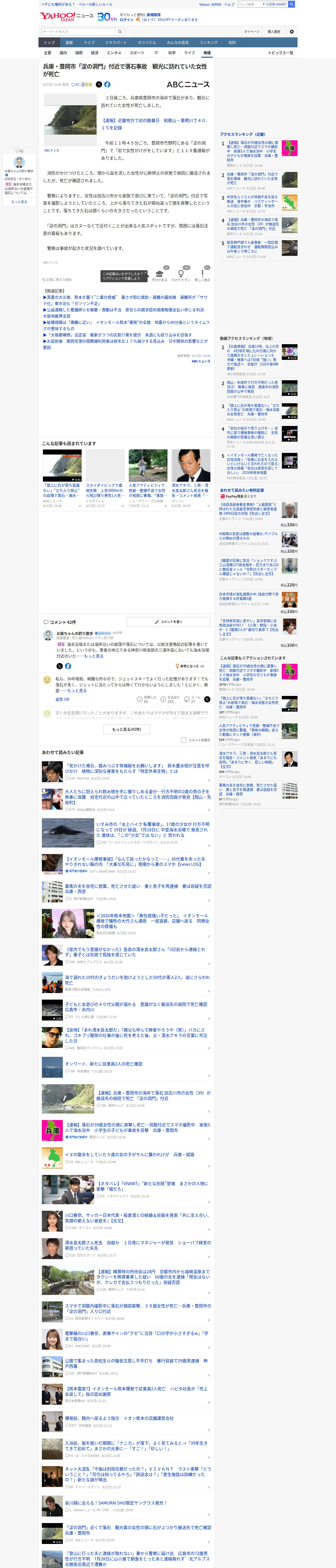Expand left sidebar comment via もっと見る

[x=19, y=202]
